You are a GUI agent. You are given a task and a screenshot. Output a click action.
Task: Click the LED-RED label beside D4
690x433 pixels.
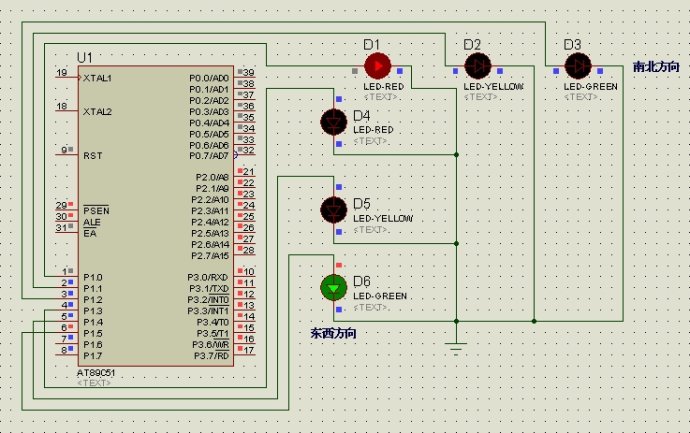pos(373,130)
